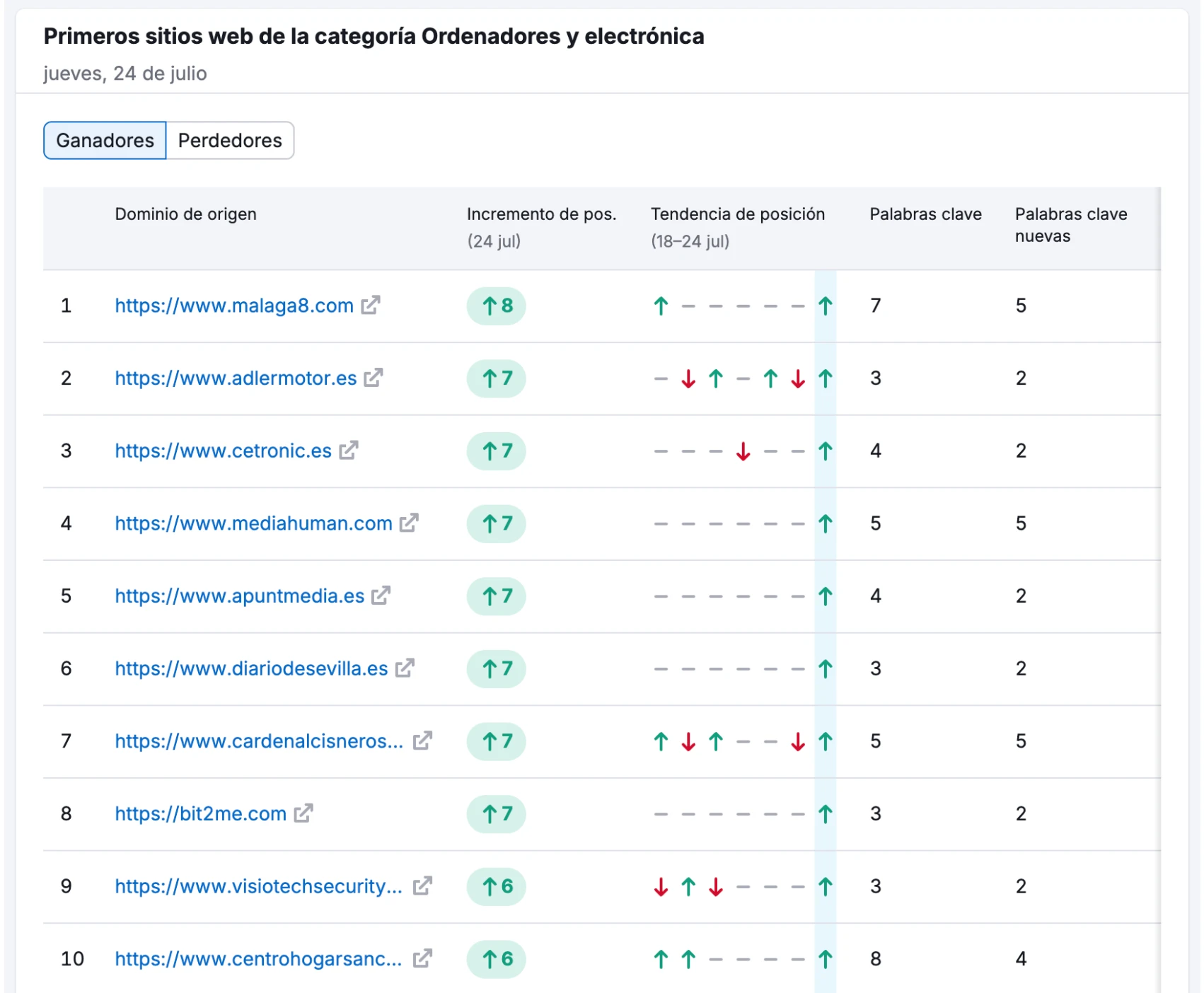Select the Ganadores tab
Image resolution: width=1204 pixels, height=993 pixels.
105,141
